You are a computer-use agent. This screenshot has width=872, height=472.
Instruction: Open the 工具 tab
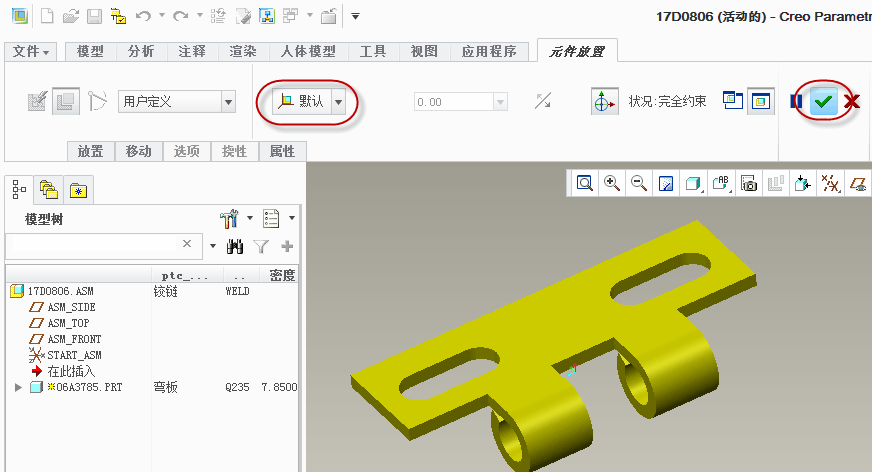coord(373,52)
